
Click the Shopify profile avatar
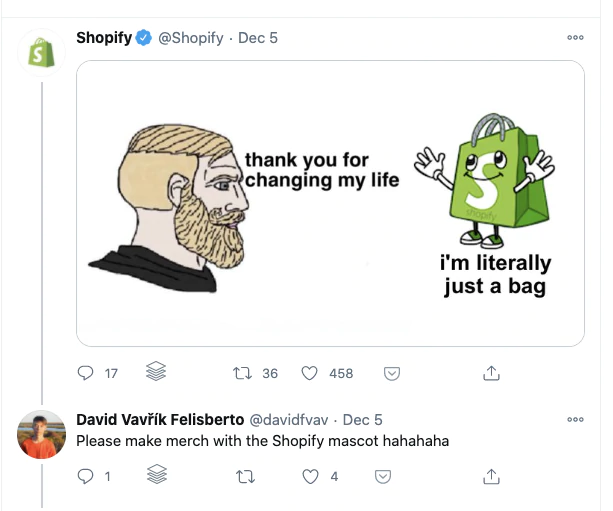(43, 53)
